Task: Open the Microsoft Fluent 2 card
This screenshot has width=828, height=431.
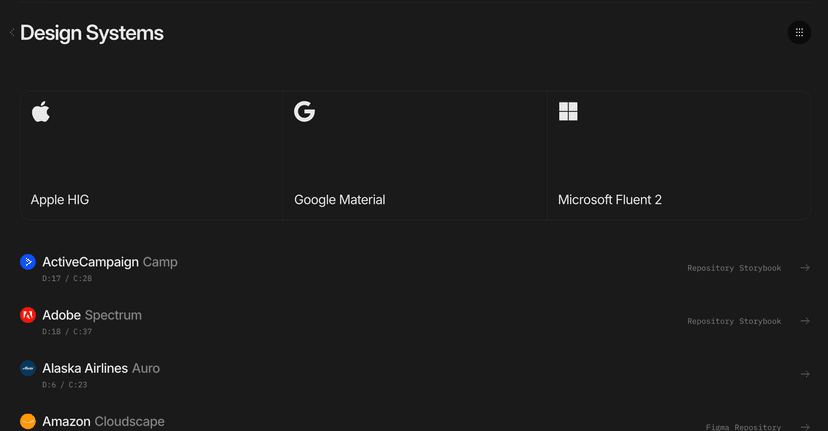Action: pyautogui.click(x=679, y=155)
